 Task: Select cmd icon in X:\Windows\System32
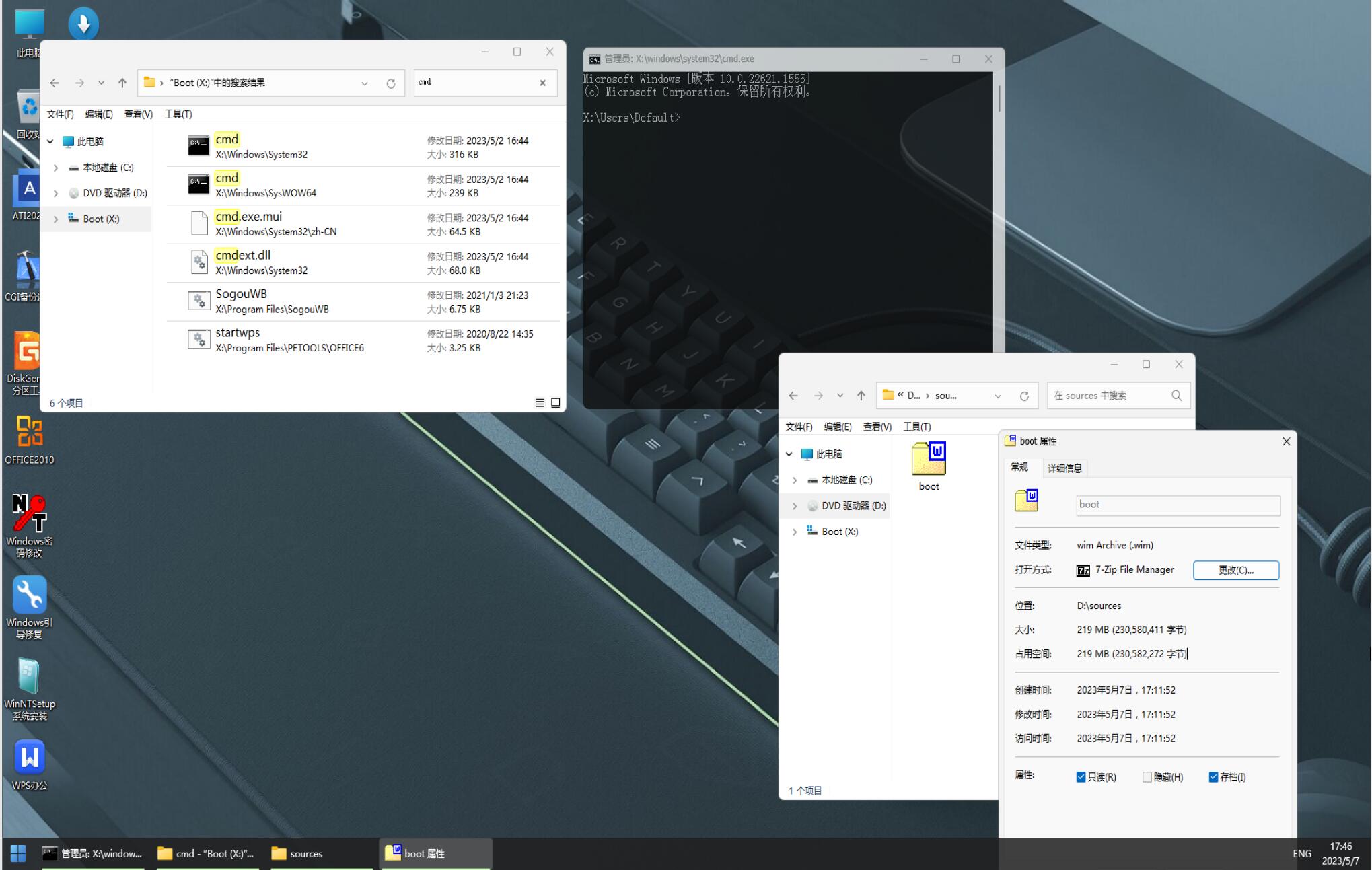click(x=198, y=145)
